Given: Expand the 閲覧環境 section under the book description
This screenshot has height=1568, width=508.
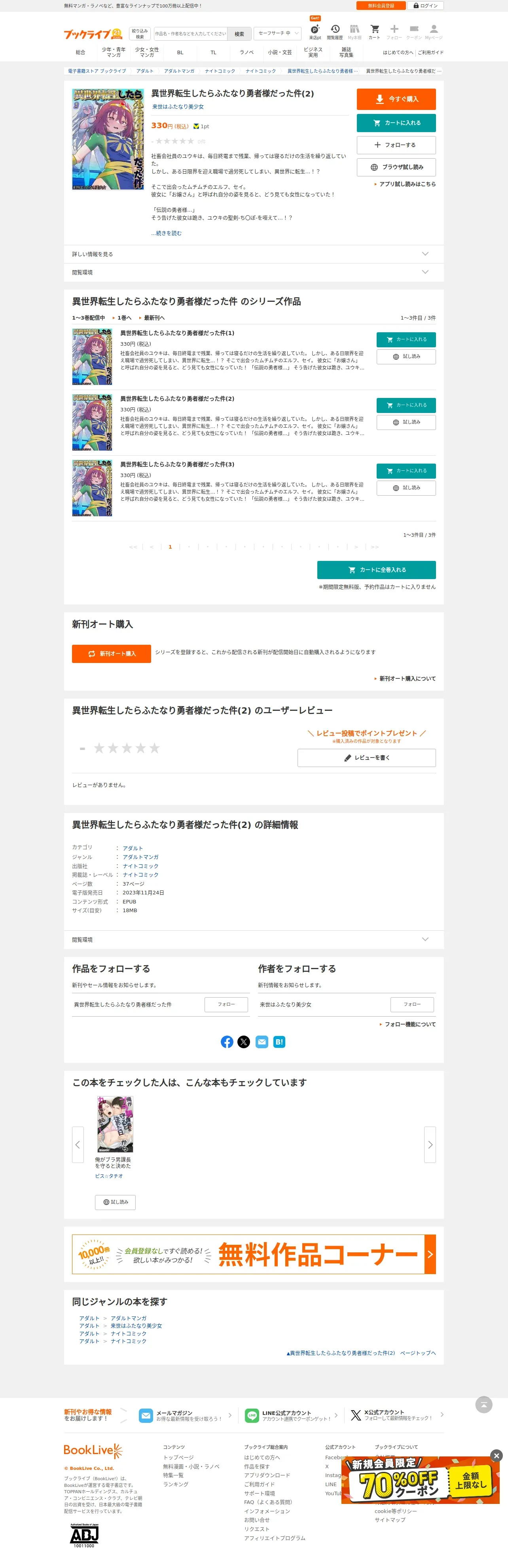Looking at the screenshot, I should 254,272.
